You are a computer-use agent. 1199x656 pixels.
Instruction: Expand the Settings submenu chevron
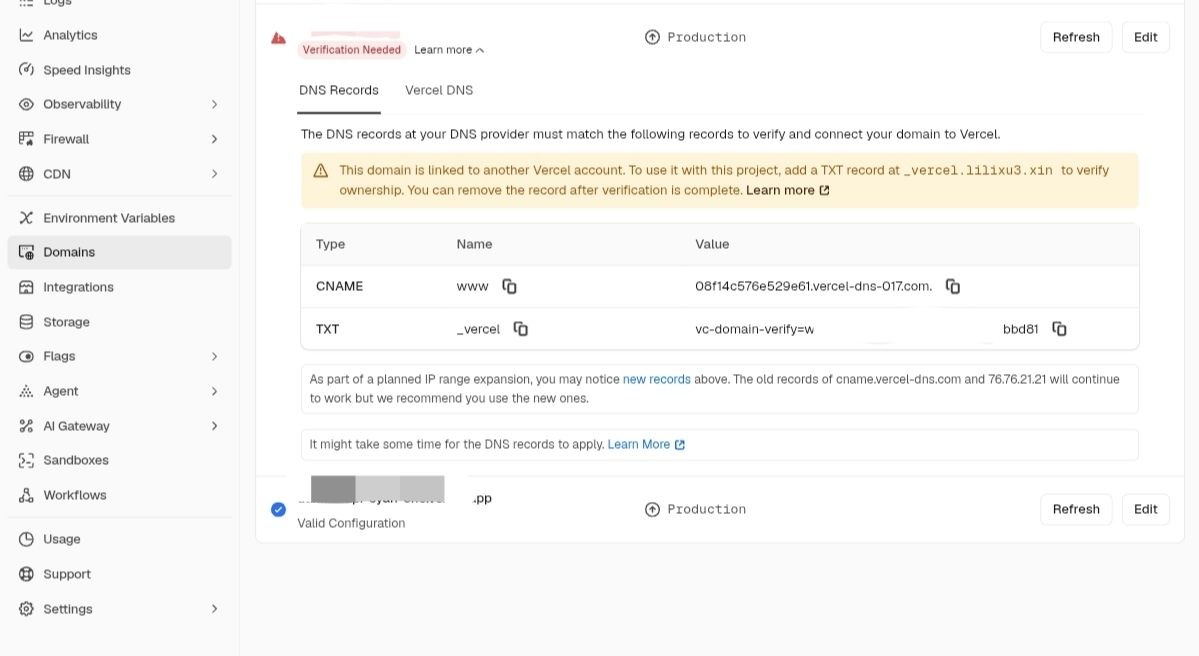214,609
